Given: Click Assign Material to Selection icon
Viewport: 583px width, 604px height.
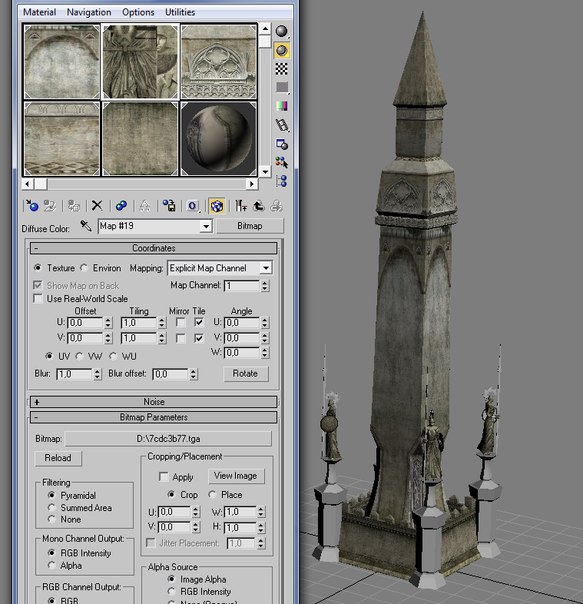Looking at the screenshot, I should click(x=74, y=206).
